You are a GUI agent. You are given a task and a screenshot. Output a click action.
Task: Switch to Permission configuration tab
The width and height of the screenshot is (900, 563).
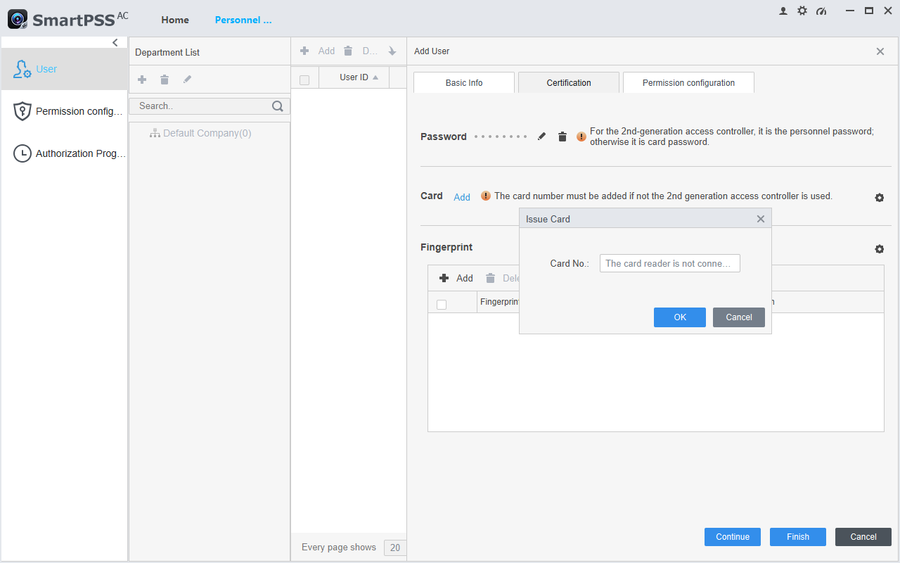688,83
